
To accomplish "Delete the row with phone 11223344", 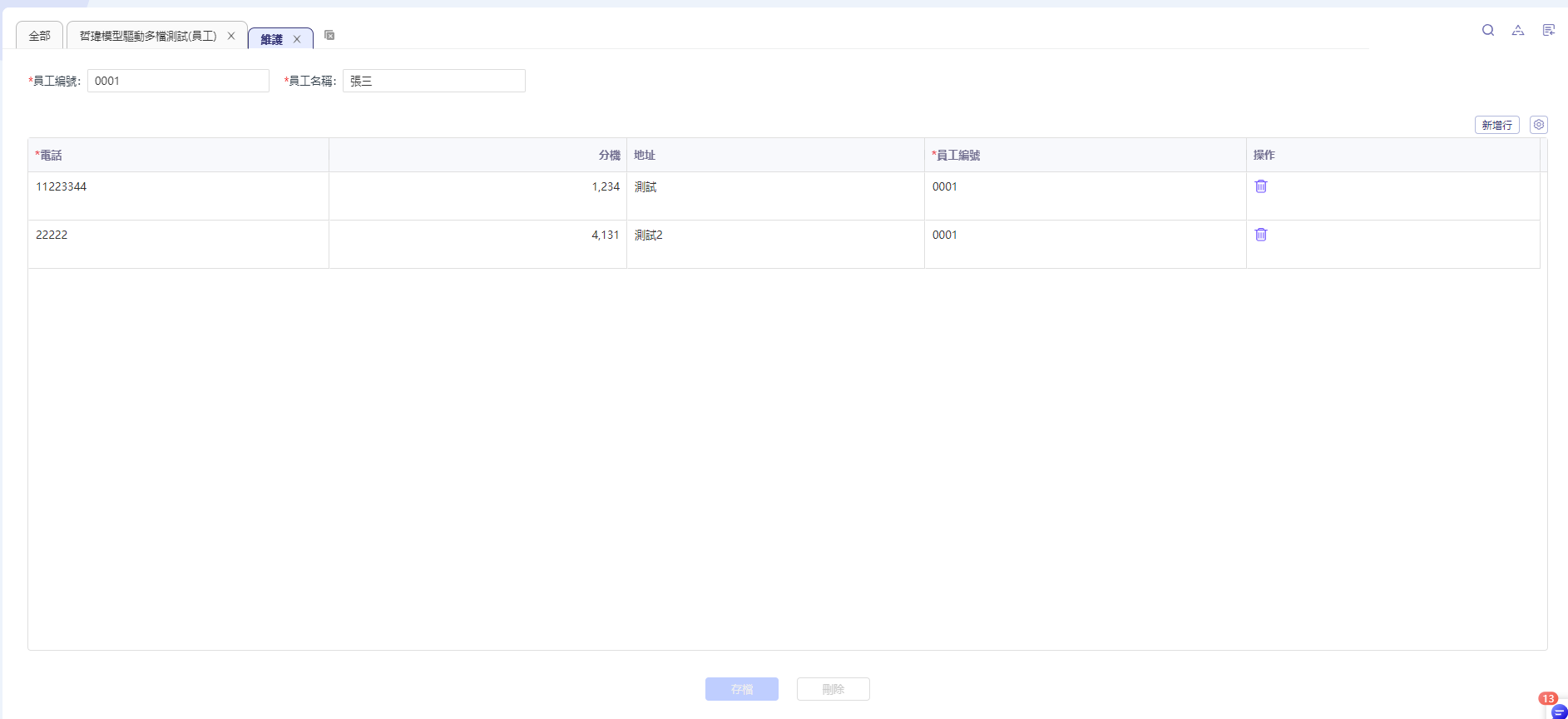I will pyautogui.click(x=1261, y=186).
